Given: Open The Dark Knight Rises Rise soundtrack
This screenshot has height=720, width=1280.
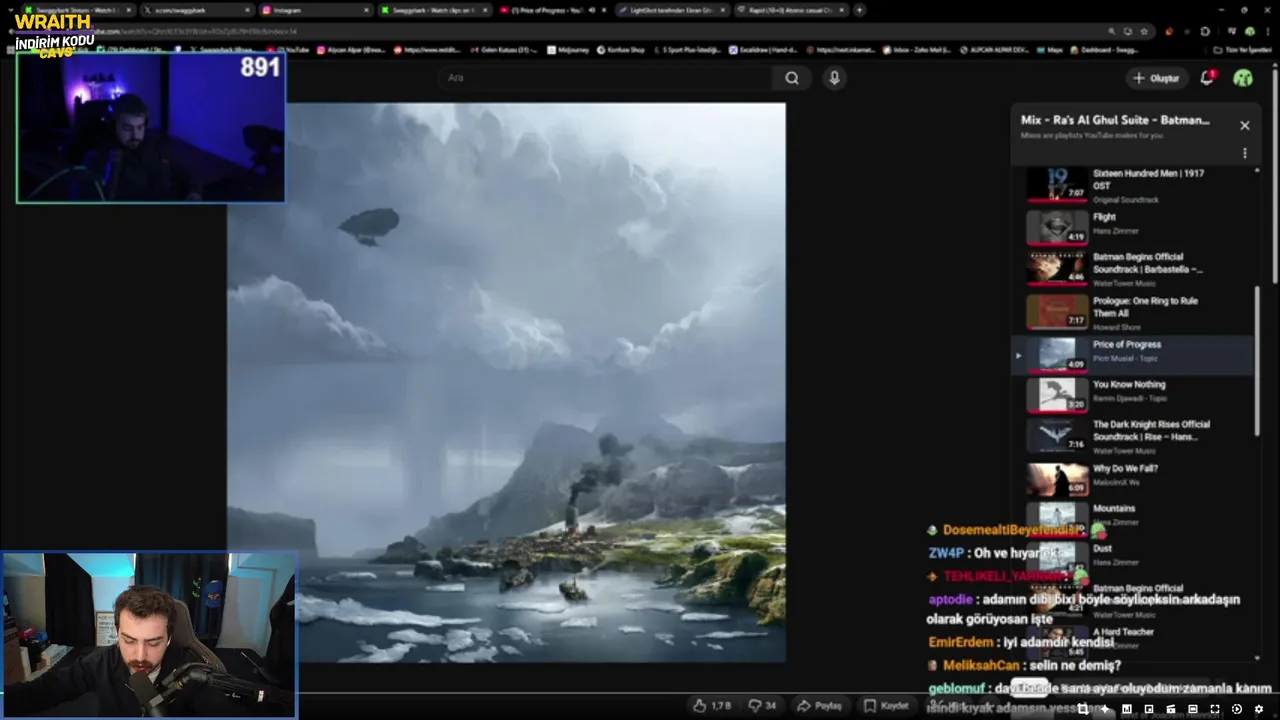Looking at the screenshot, I should click(x=1133, y=436).
